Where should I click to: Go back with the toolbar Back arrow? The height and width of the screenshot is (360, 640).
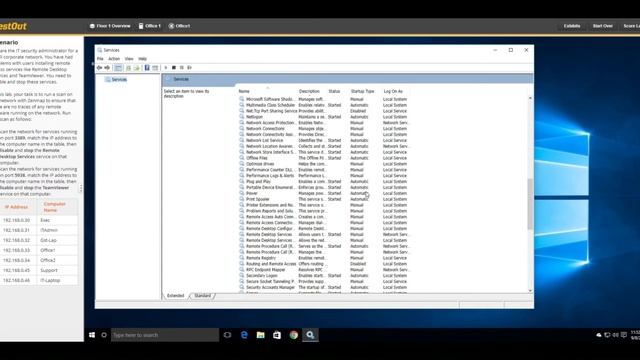point(99,68)
